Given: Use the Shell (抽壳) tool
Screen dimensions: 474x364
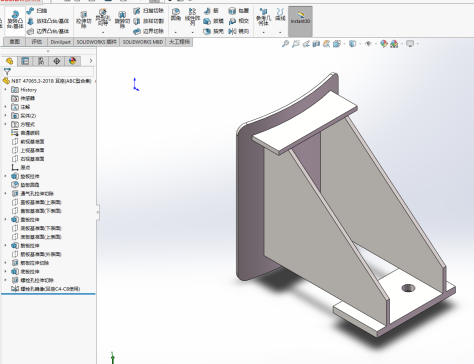Looking at the screenshot, I should pyautogui.click(x=214, y=31).
